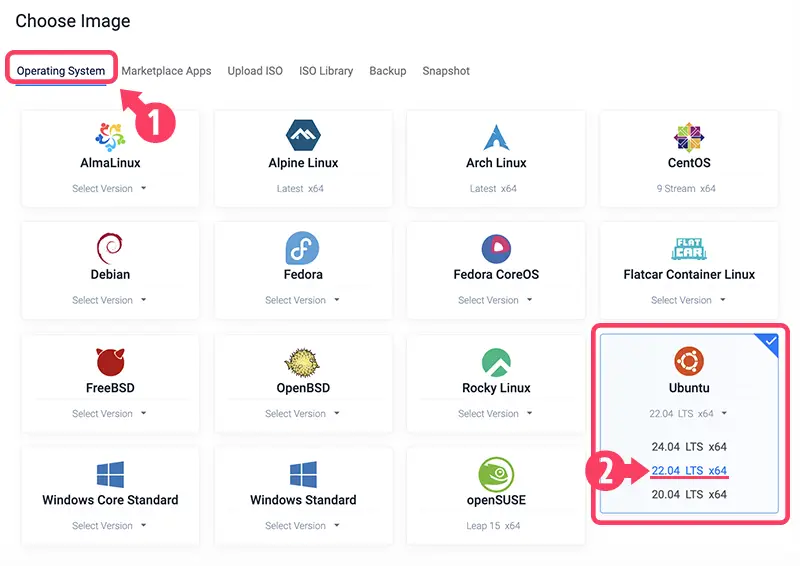
Task: Open AlmaLinux Select Version dropdown
Action: (x=109, y=188)
